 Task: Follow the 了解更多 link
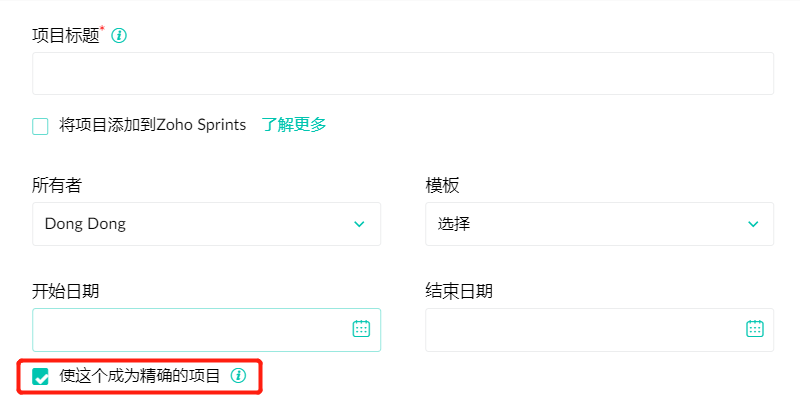click(294, 125)
